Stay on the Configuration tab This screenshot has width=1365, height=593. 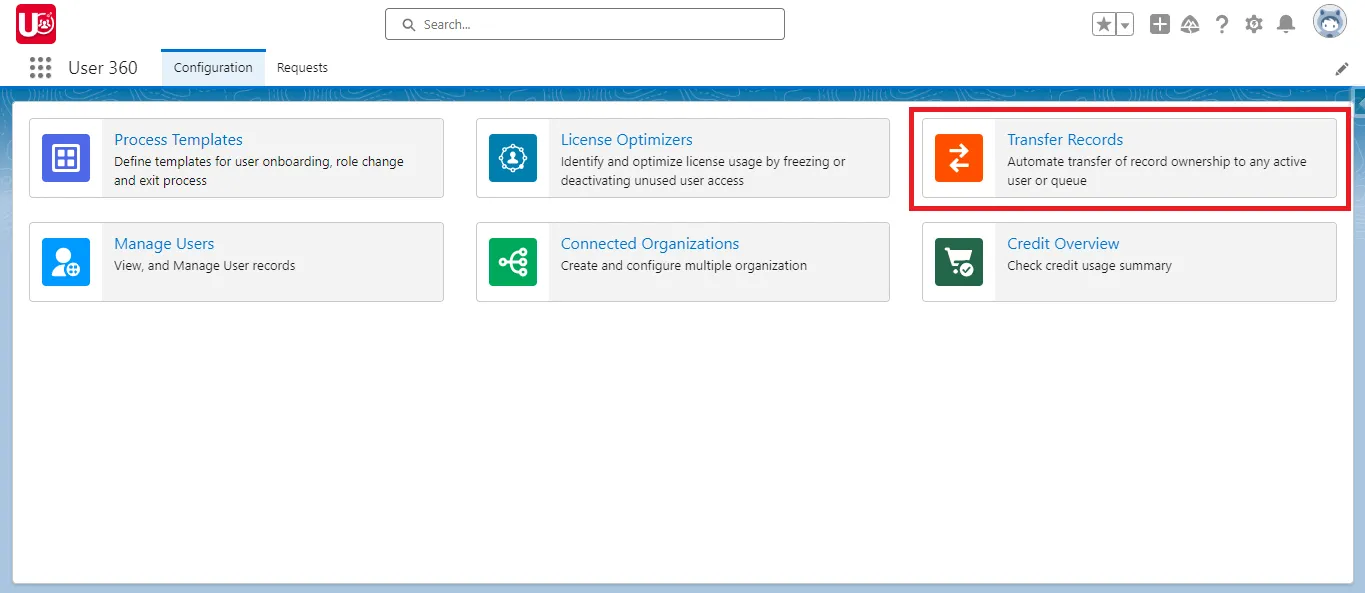point(212,67)
